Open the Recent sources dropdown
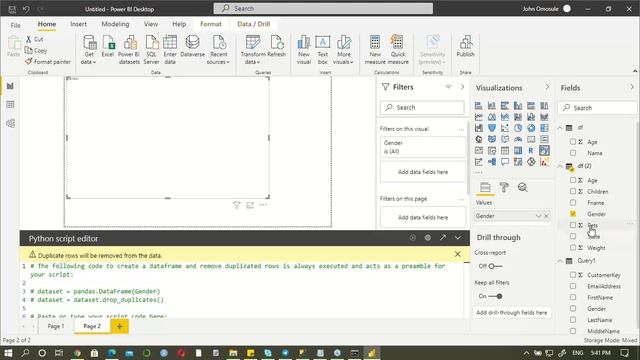 pos(218,50)
